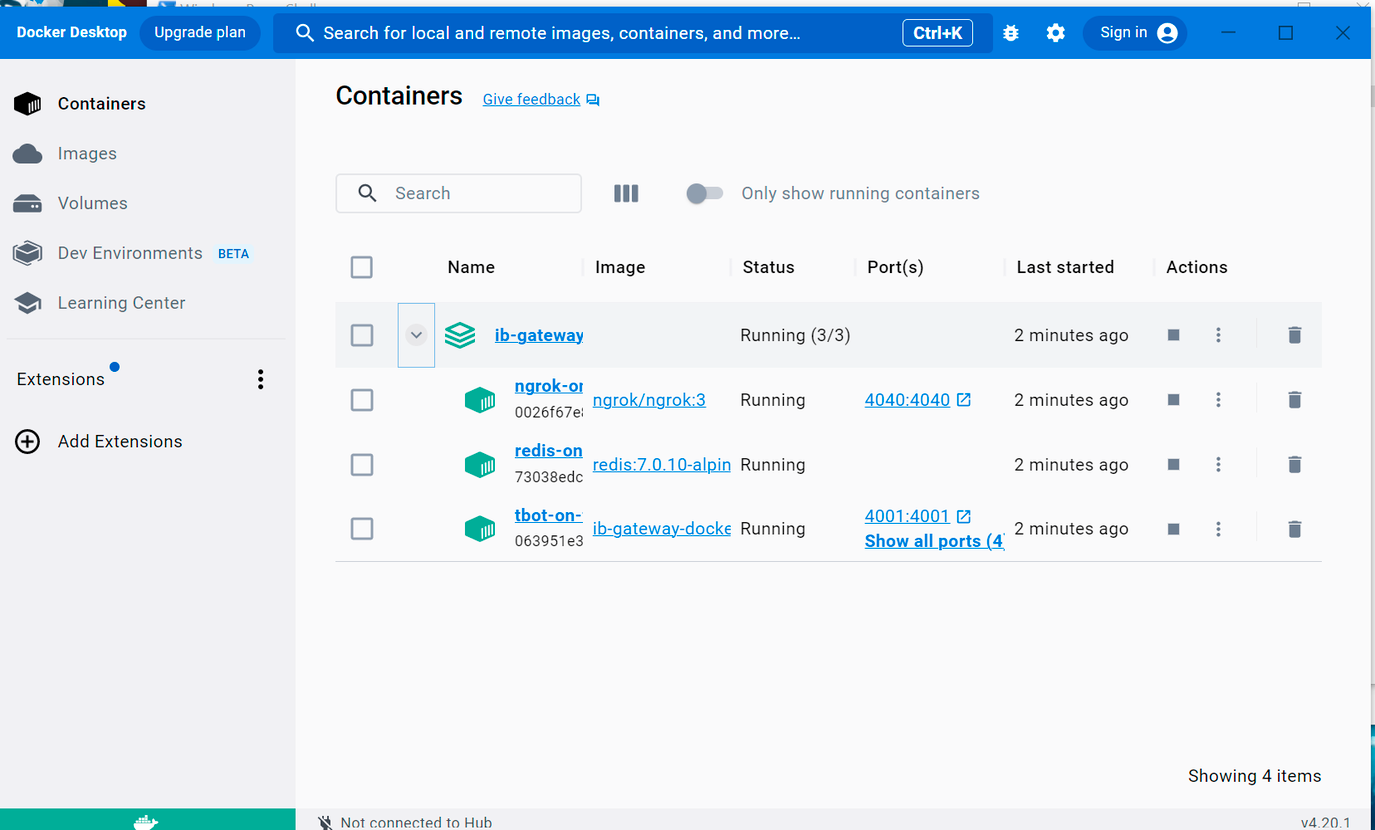
Task: Click the whale icon in the bottom bar
Action: point(146,821)
